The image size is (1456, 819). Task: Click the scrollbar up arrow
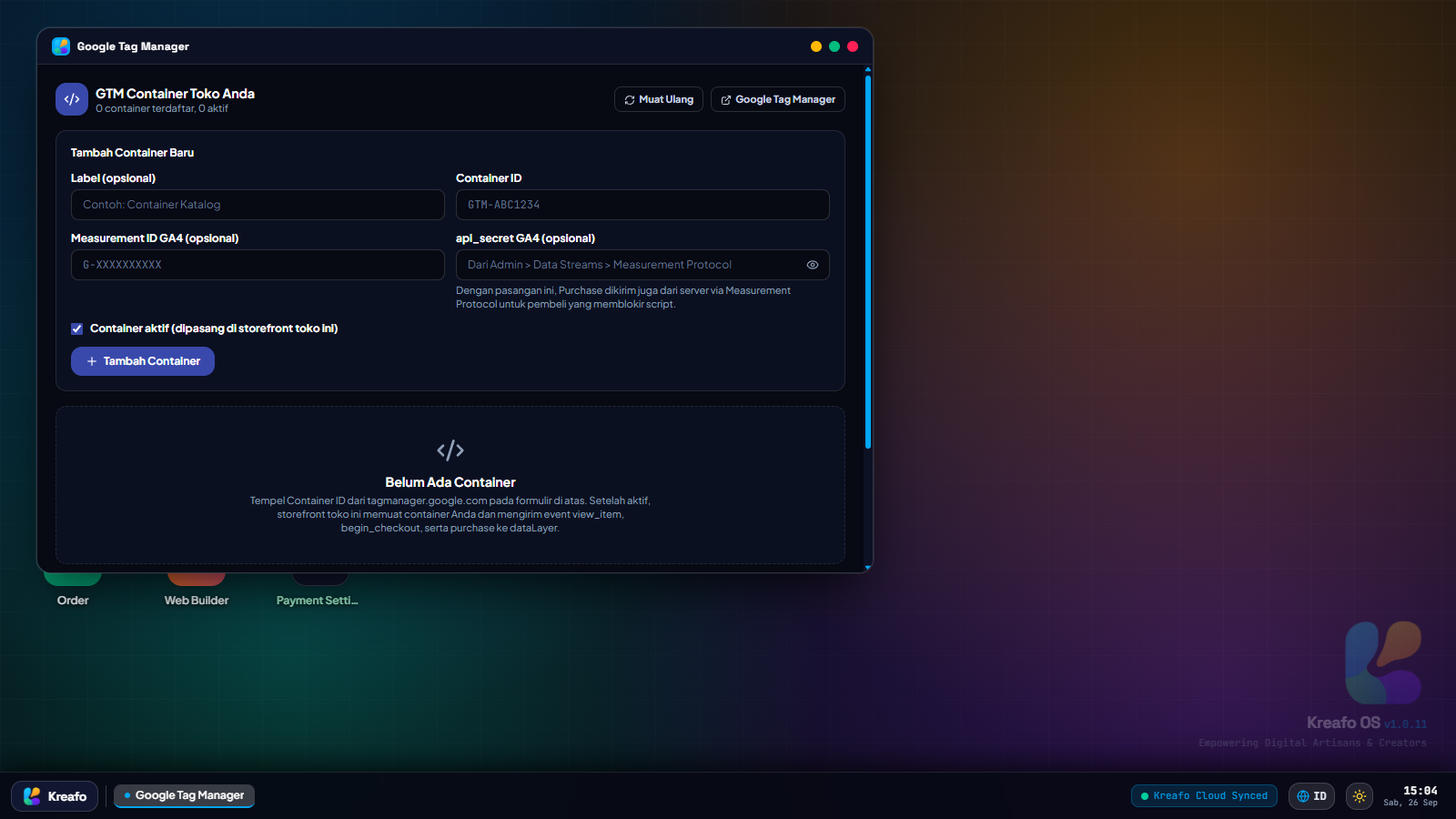[868, 69]
